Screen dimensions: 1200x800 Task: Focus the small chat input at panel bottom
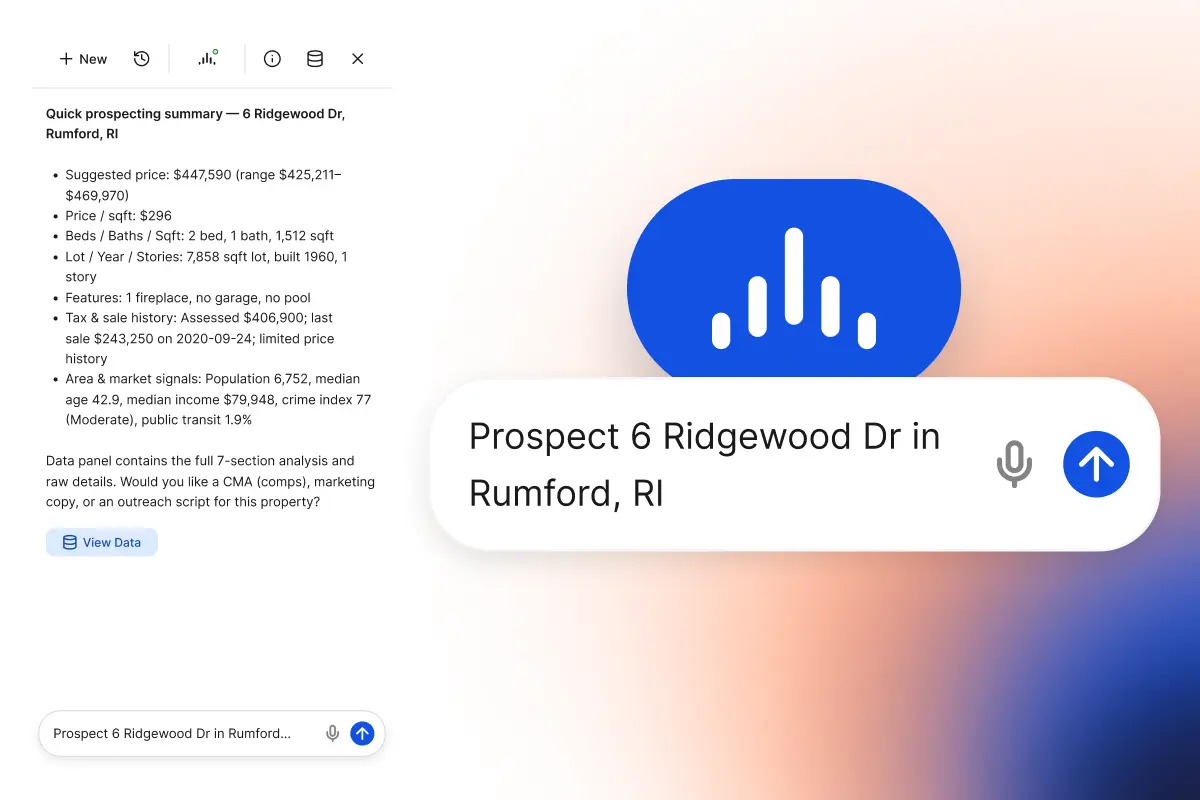pyautogui.click(x=180, y=734)
